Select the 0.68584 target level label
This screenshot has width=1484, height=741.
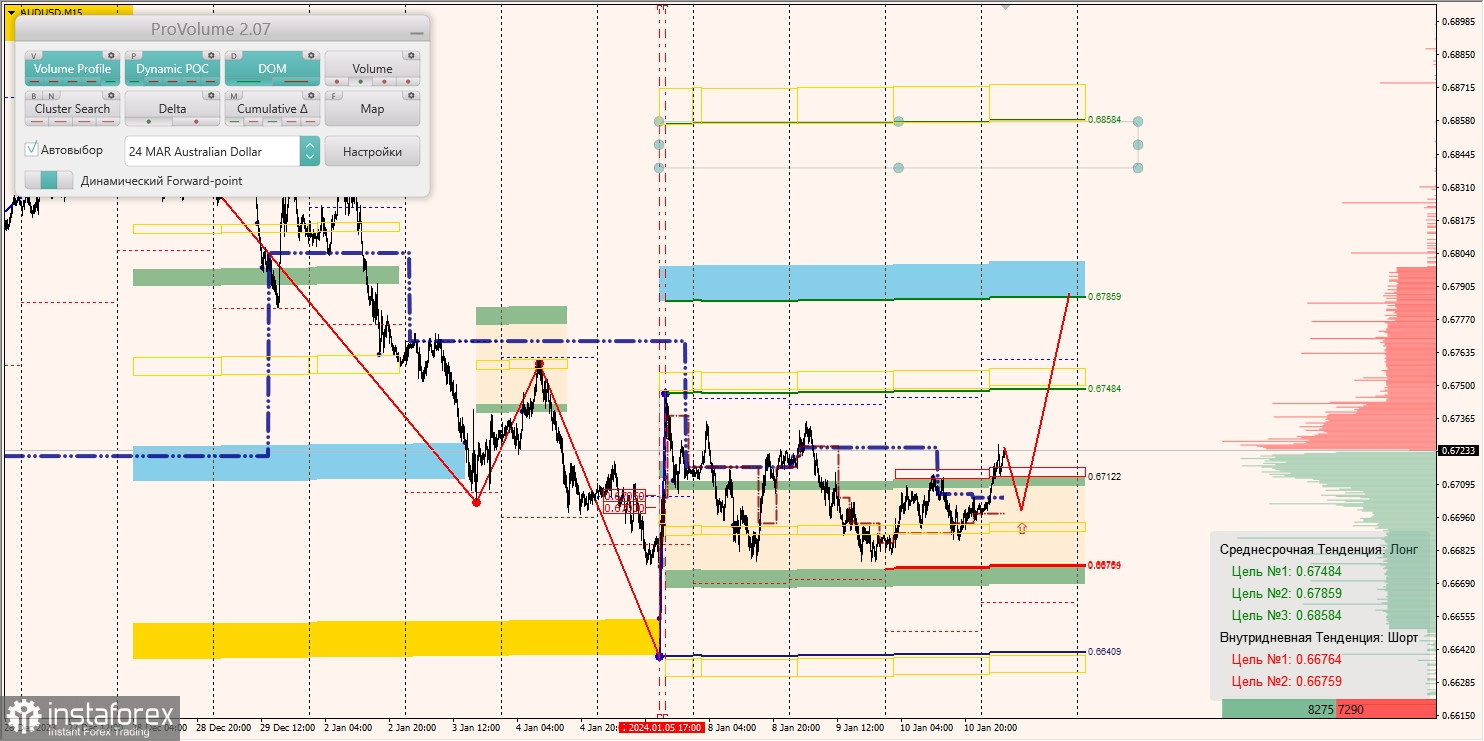(1104, 120)
